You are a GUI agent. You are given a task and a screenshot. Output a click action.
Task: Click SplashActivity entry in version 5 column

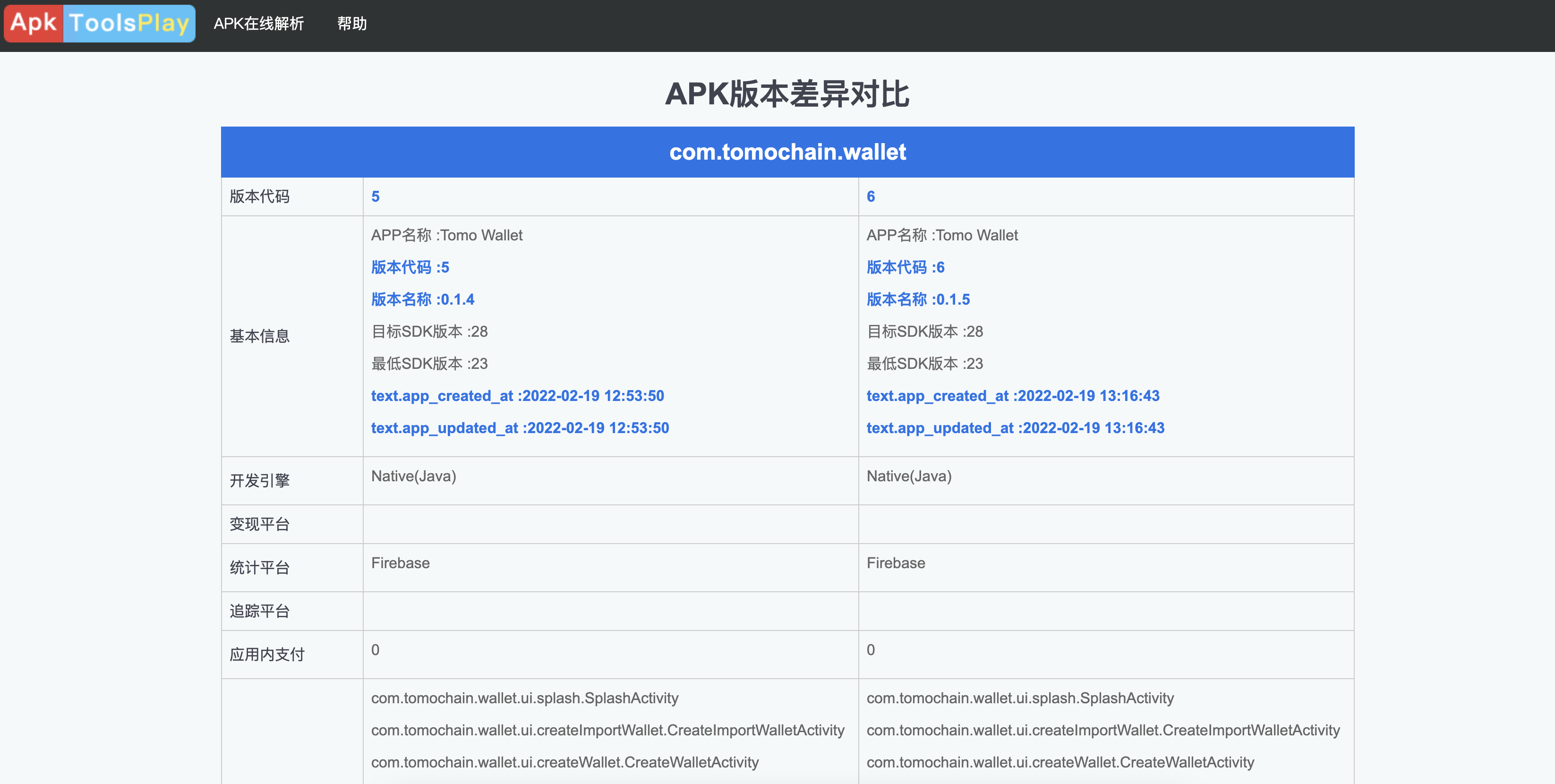[525, 699]
